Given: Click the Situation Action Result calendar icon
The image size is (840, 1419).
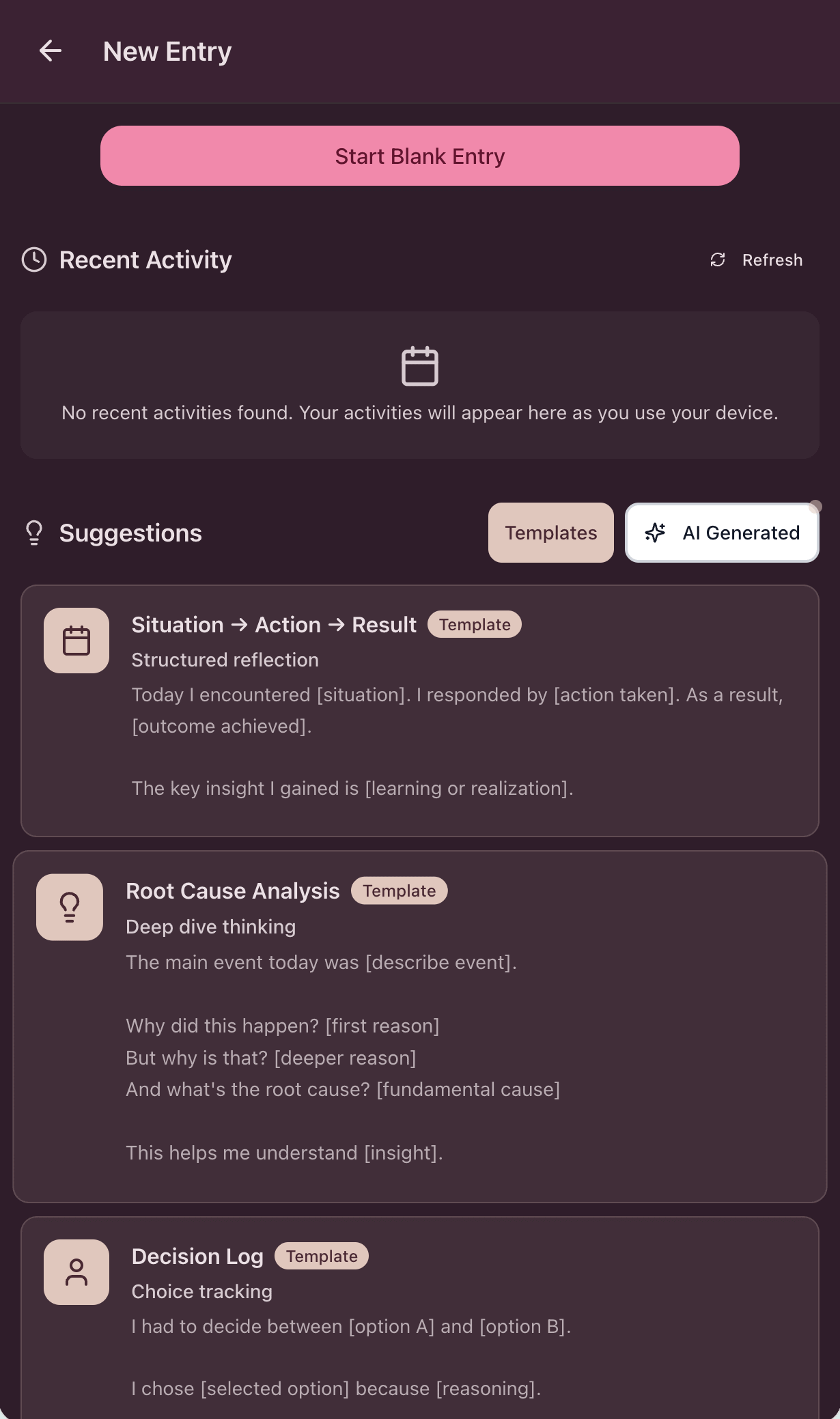Looking at the screenshot, I should [x=76, y=641].
